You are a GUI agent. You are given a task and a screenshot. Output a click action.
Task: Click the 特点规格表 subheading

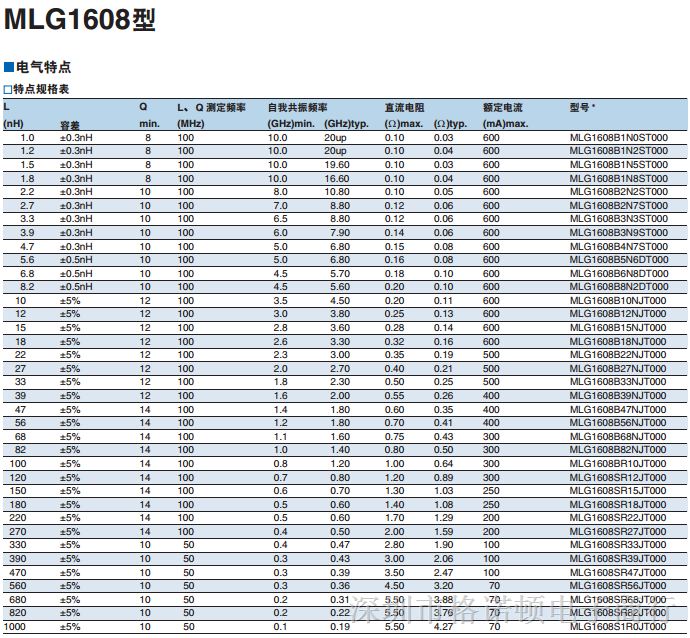[x=41, y=89]
